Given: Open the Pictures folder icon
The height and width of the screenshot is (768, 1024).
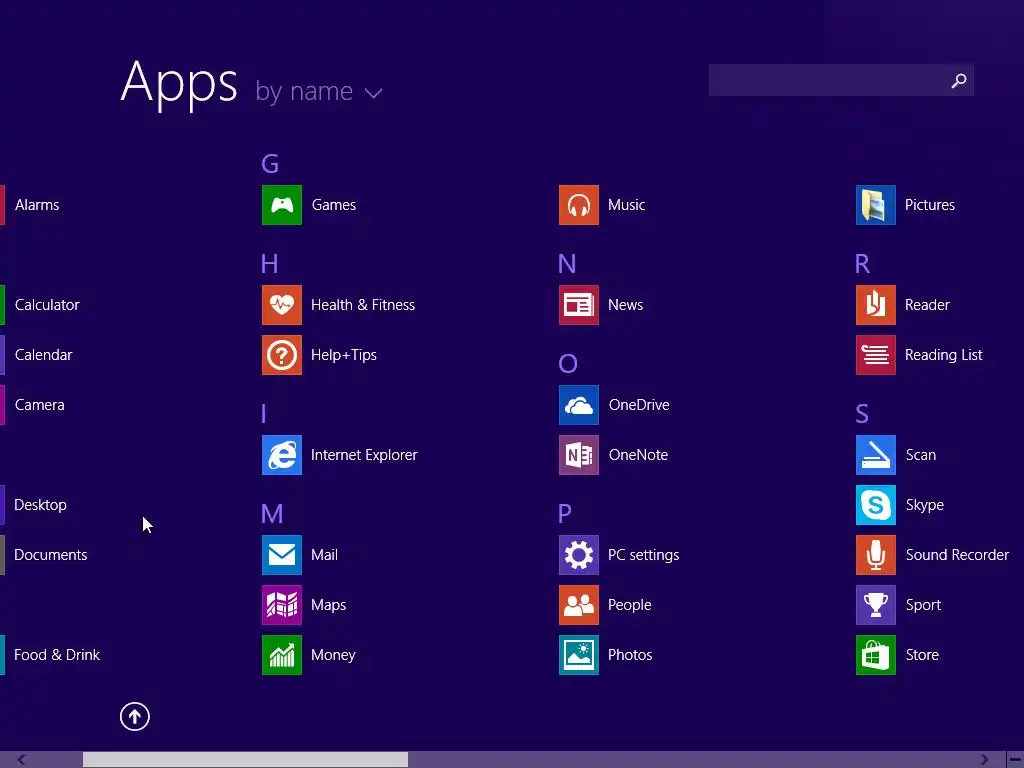Looking at the screenshot, I should point(876,205).
